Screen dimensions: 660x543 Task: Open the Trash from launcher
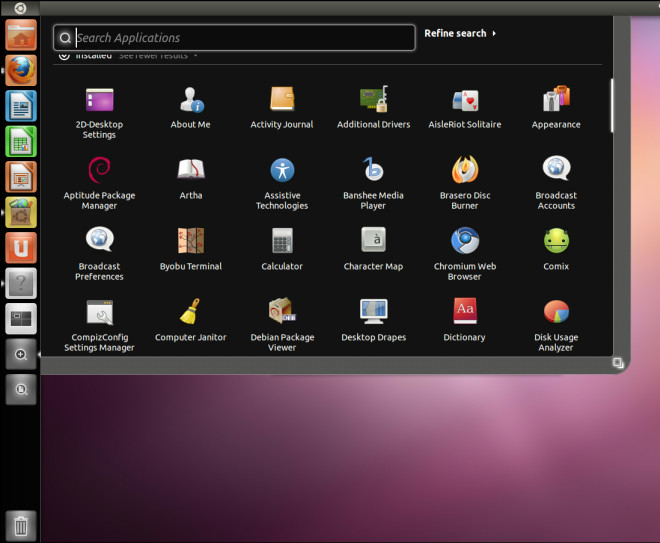(21, 526)
